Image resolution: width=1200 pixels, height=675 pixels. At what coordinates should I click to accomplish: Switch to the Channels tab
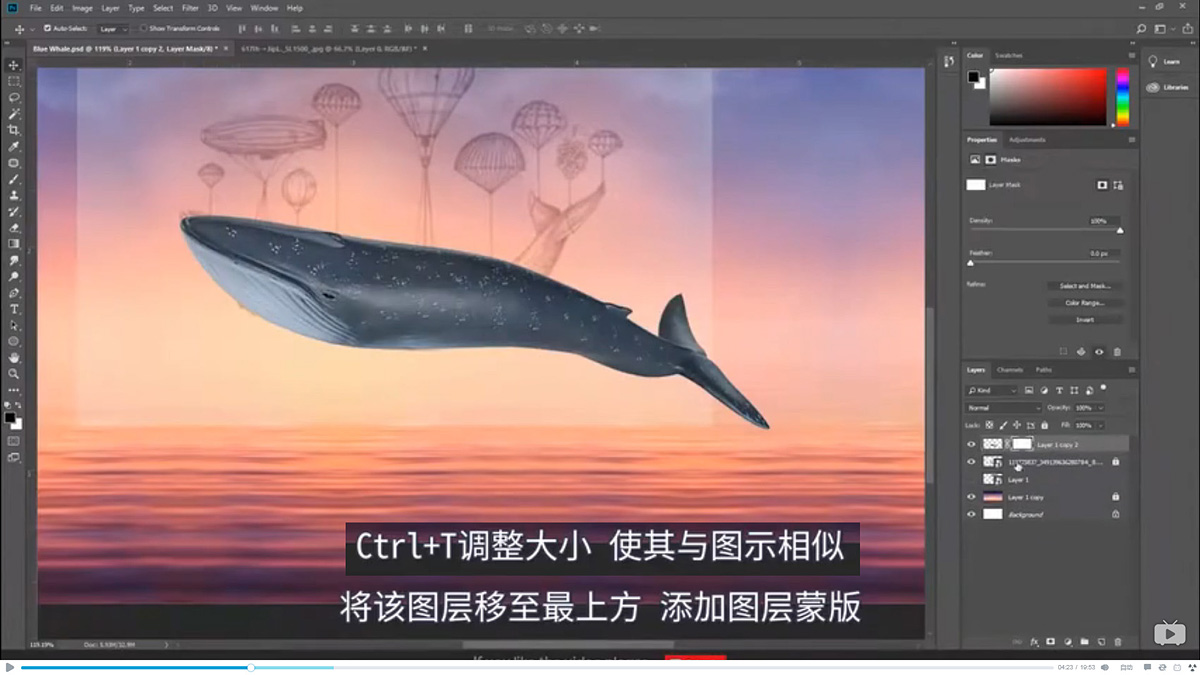[x=1013, y=370]
